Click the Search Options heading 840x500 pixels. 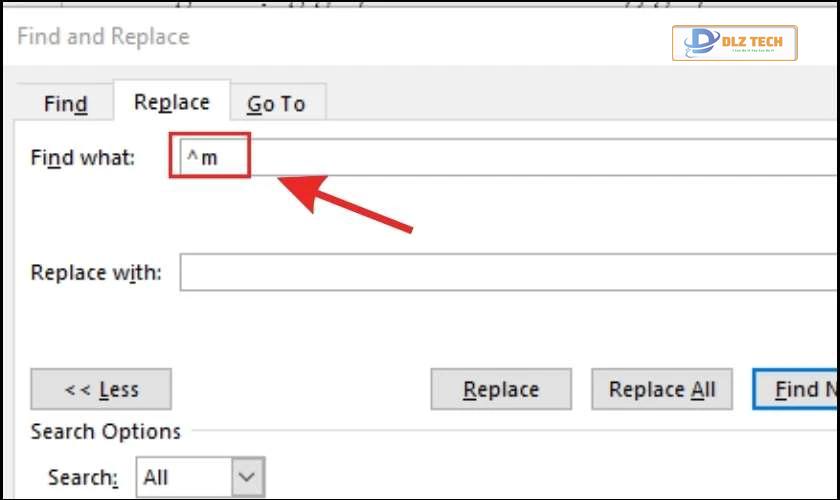(x=106, y=431)
